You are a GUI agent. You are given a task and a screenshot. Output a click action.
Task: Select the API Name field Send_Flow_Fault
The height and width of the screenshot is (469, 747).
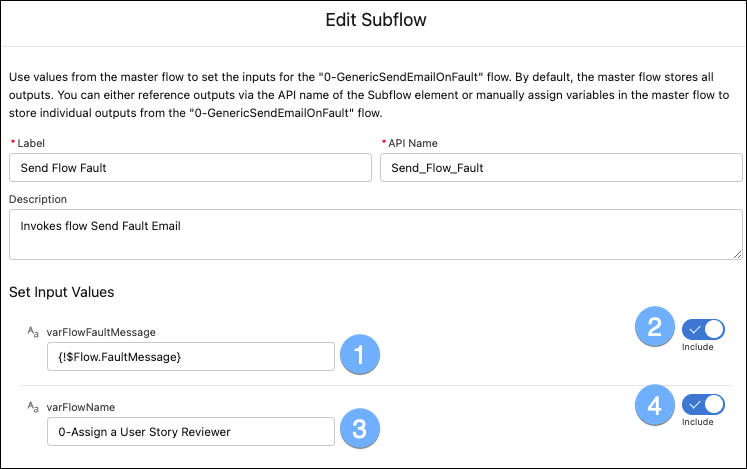(x=561, y=167)
